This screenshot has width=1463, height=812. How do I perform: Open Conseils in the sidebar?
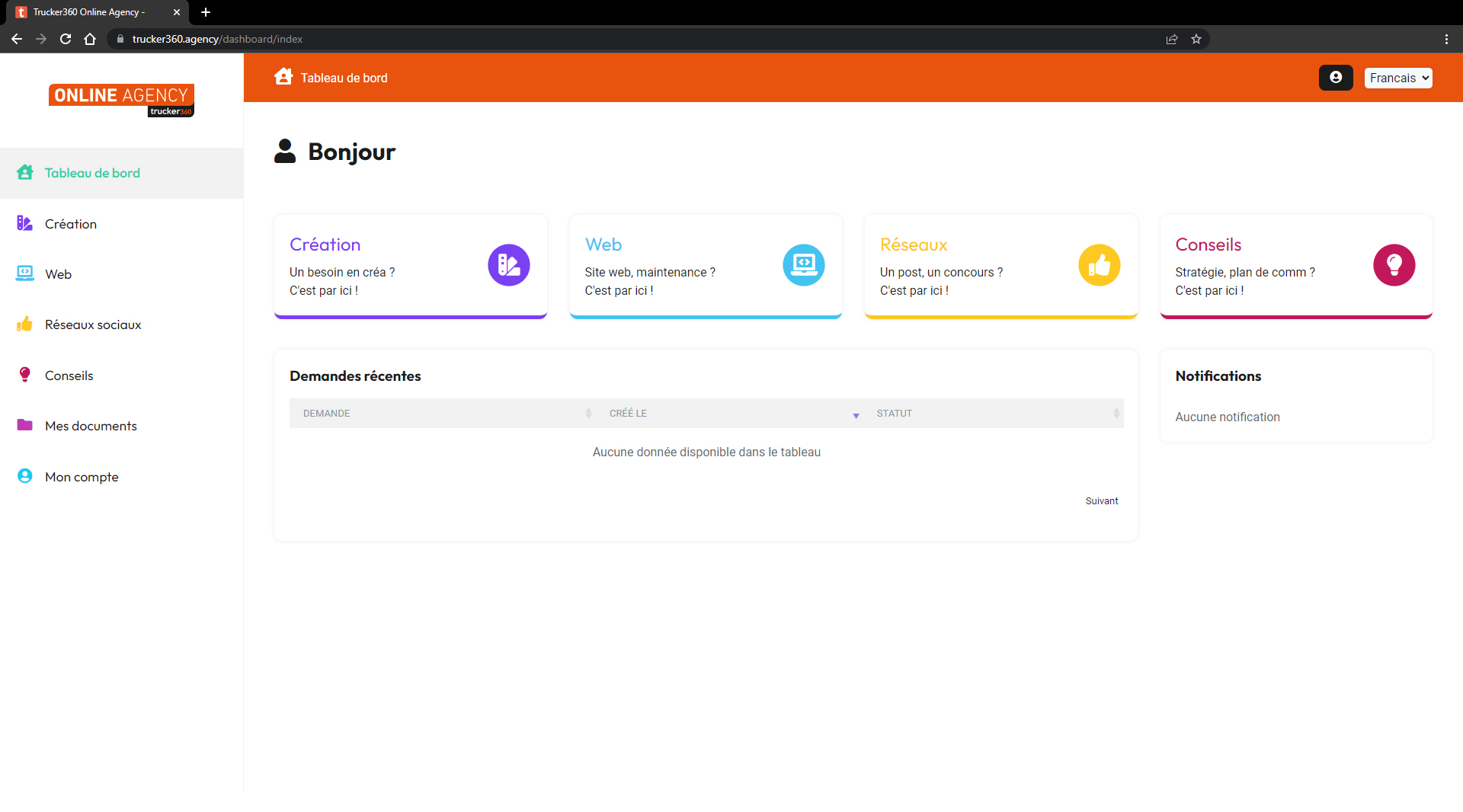(x=122, y=376)
